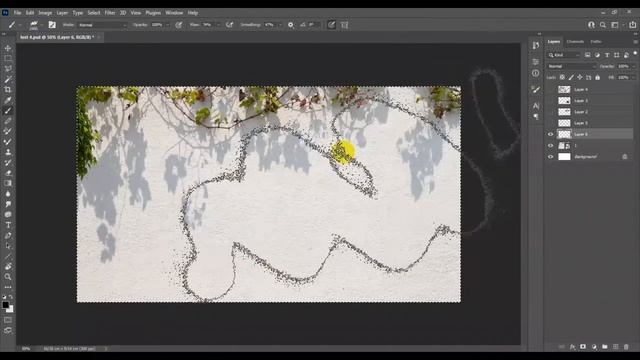
Task: Set foreground color swatch
Action: (5, 305)
